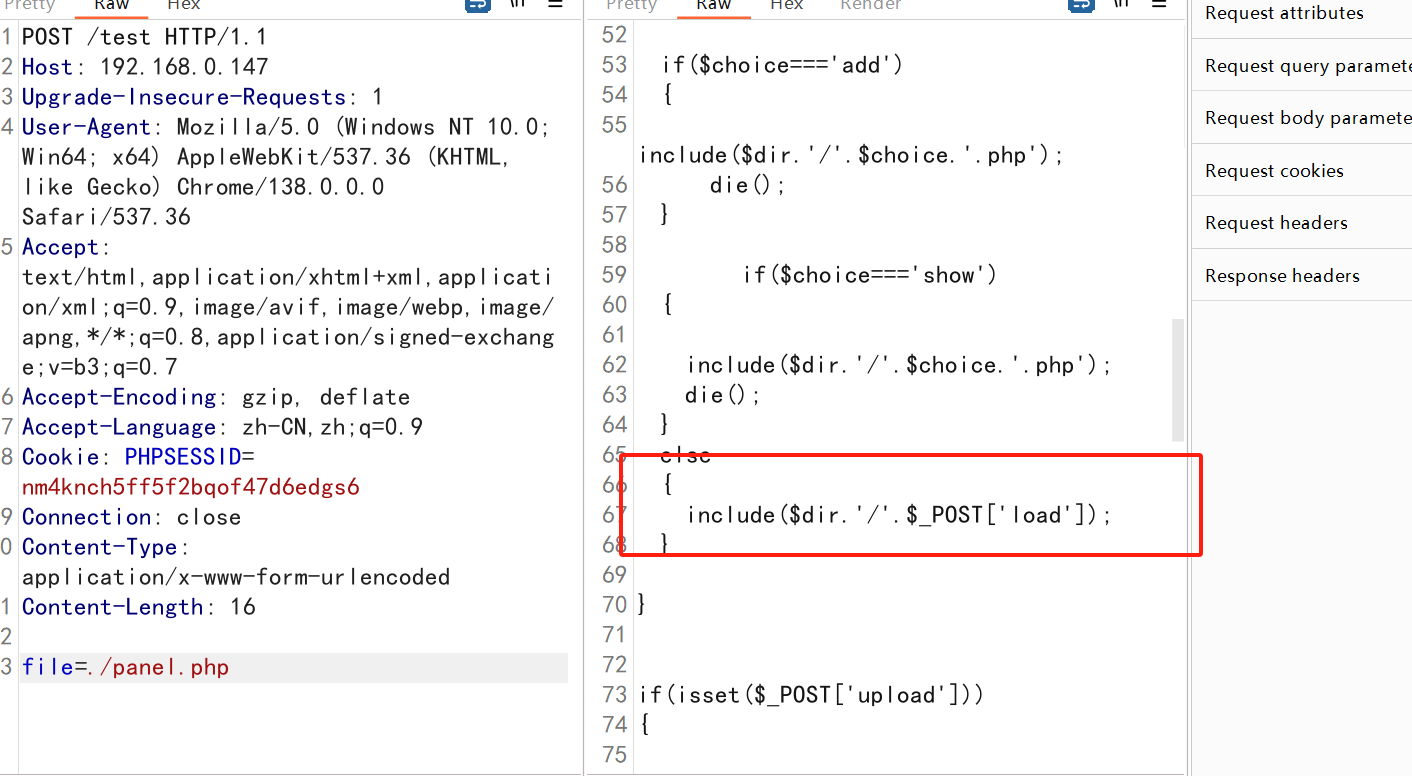Screen dimensions: 1412x776
Task: Click the Accept header name
Action: 60,247
